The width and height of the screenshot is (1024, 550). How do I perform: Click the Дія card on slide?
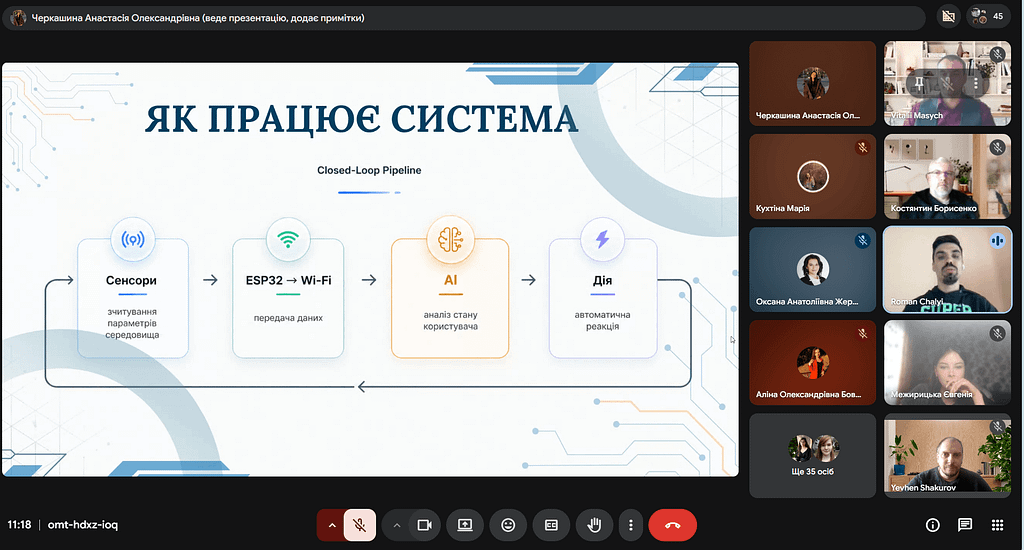[603, 298]
